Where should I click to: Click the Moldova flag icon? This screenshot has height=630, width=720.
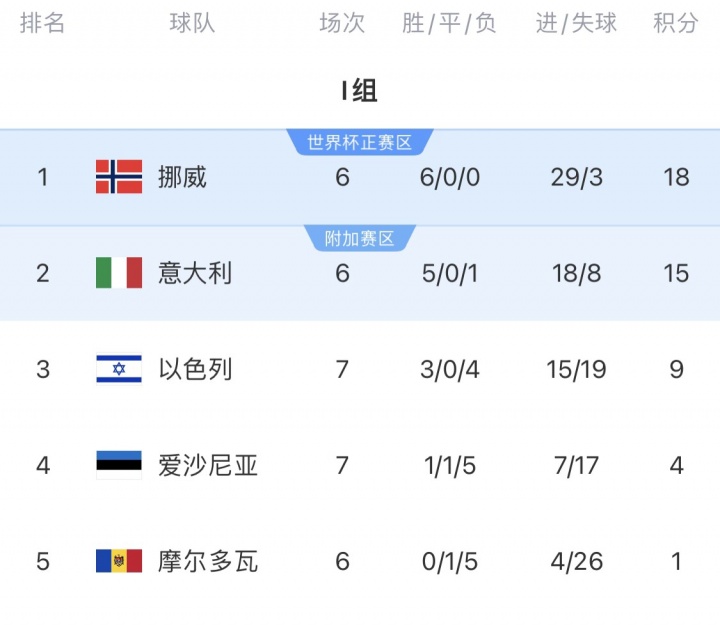(119, 561)
